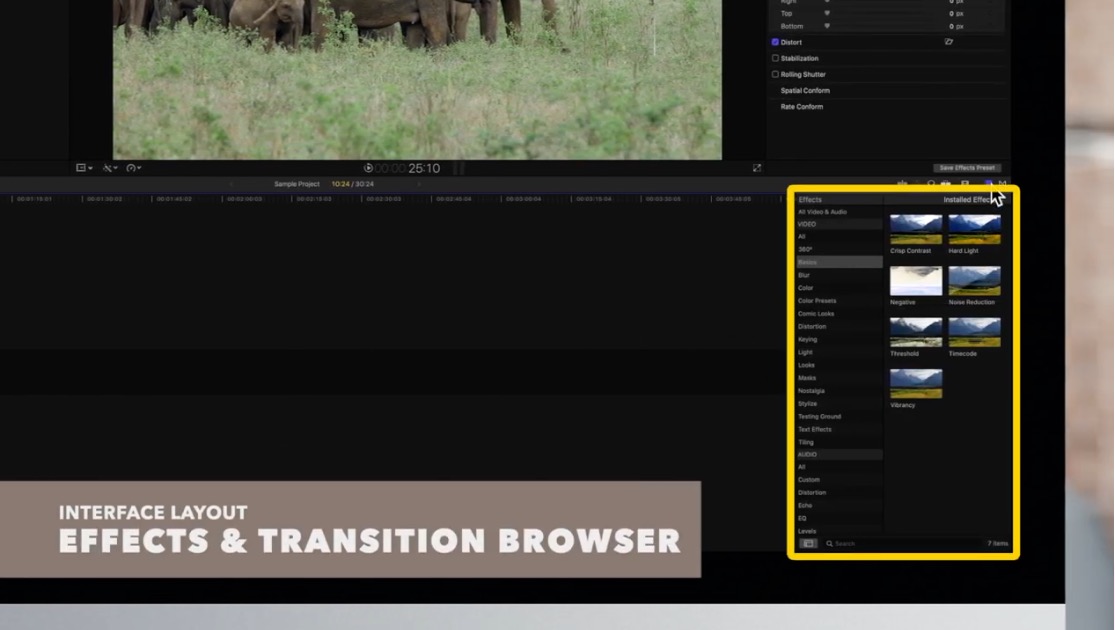This screenshot has width=1115, height=630.
Task: Enable the Stabilization checkbox
Action: (775, 58)
